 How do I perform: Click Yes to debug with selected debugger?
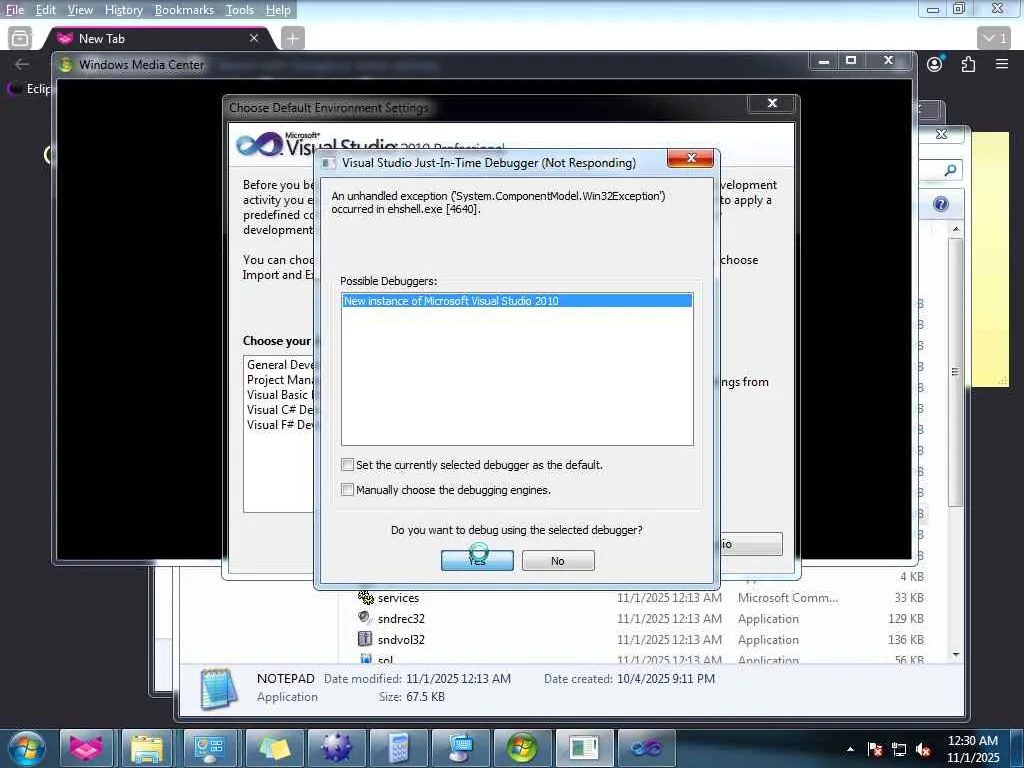(x=477, y=560)
